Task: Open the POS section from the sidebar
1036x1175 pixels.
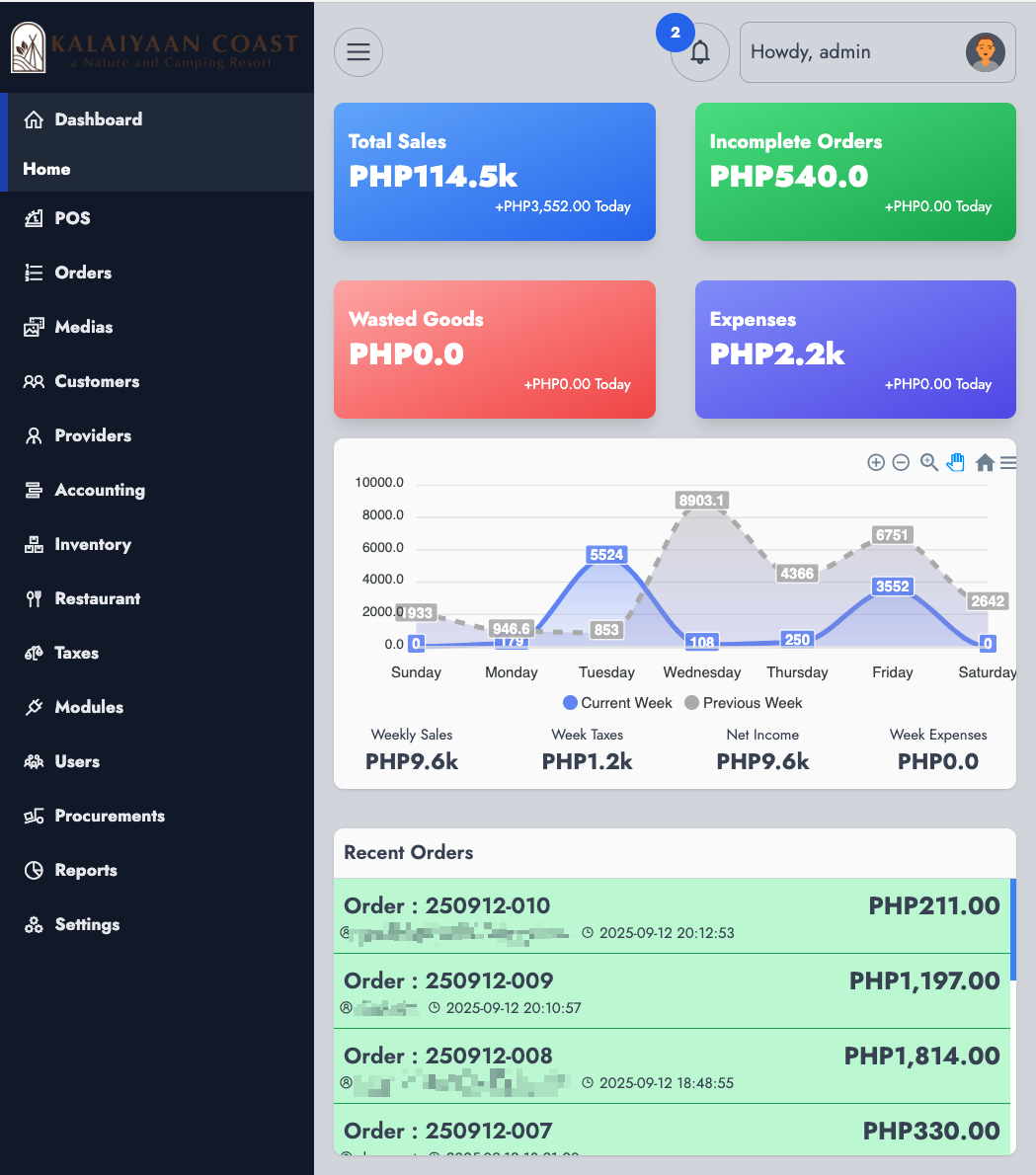Action: tap(34, 217)
